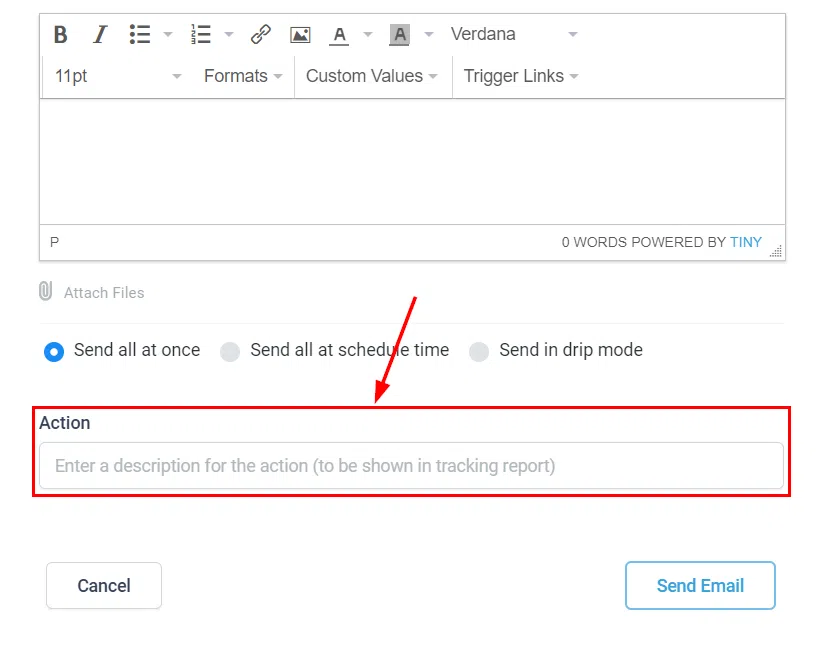Screen dimensions: 826x646
Task: Toggle bold text formatting
Action: pyautogui.click(x=60, y=33)
